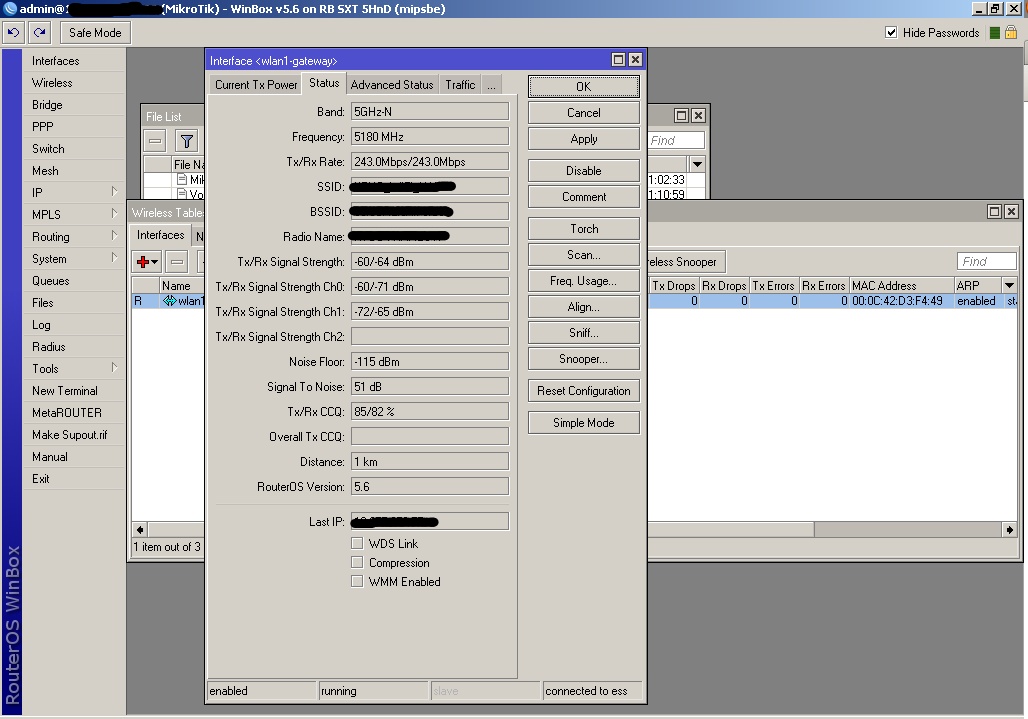Enable the WMM Enabled checkbox

coord(357,581)
